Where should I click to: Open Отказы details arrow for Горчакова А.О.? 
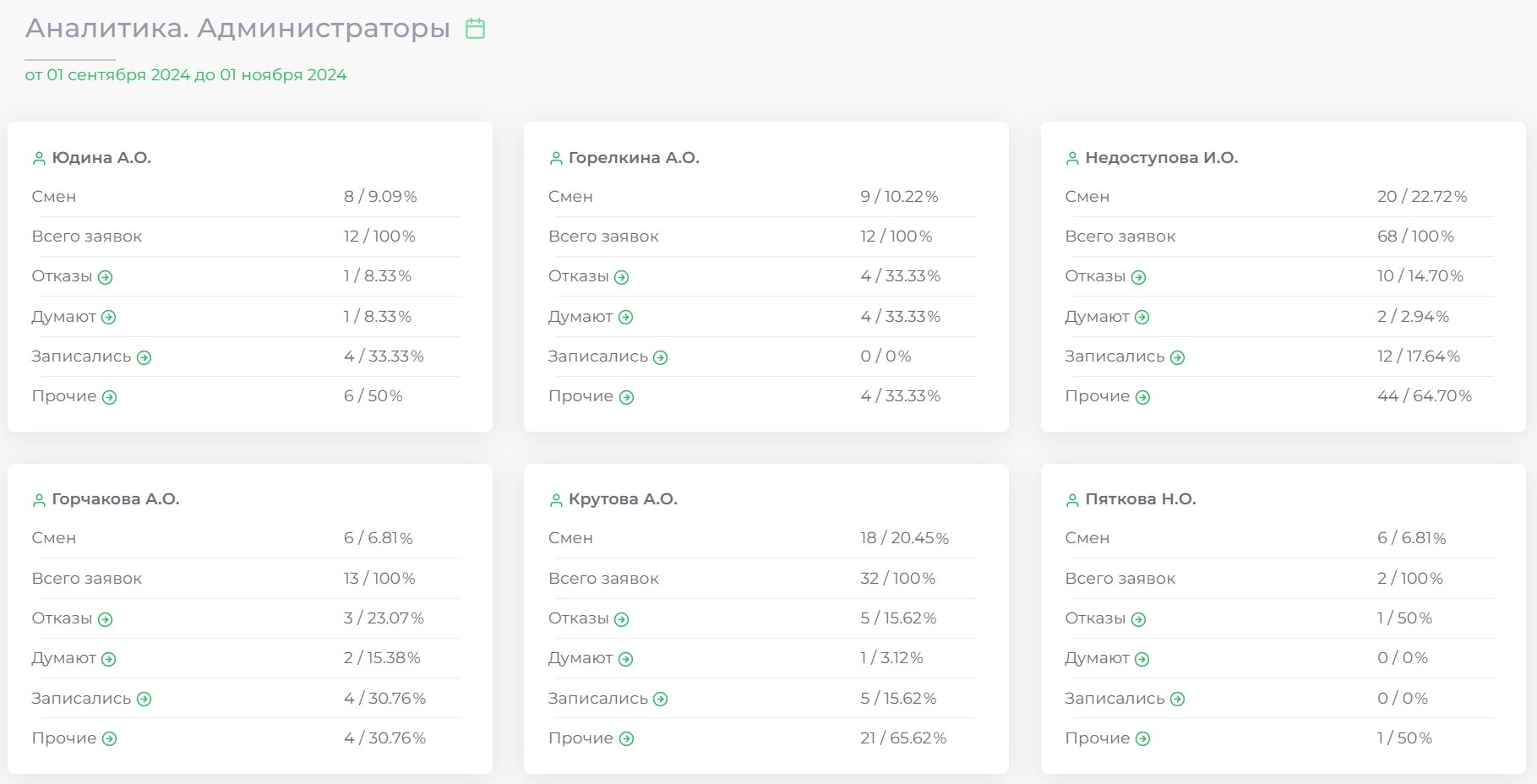click(106, 619)
